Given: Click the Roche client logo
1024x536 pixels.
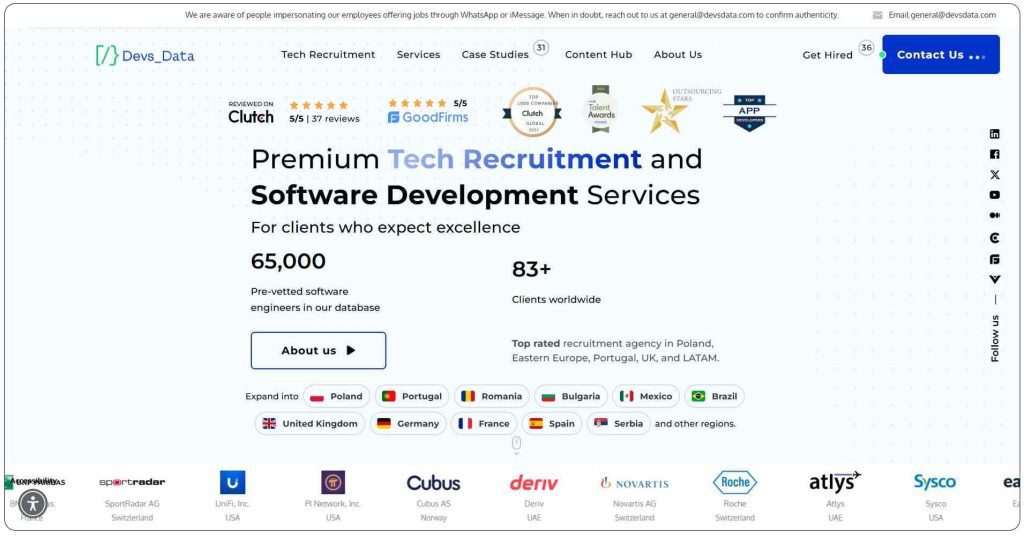Looking at the screenshot, I should (x=735, y=482).
